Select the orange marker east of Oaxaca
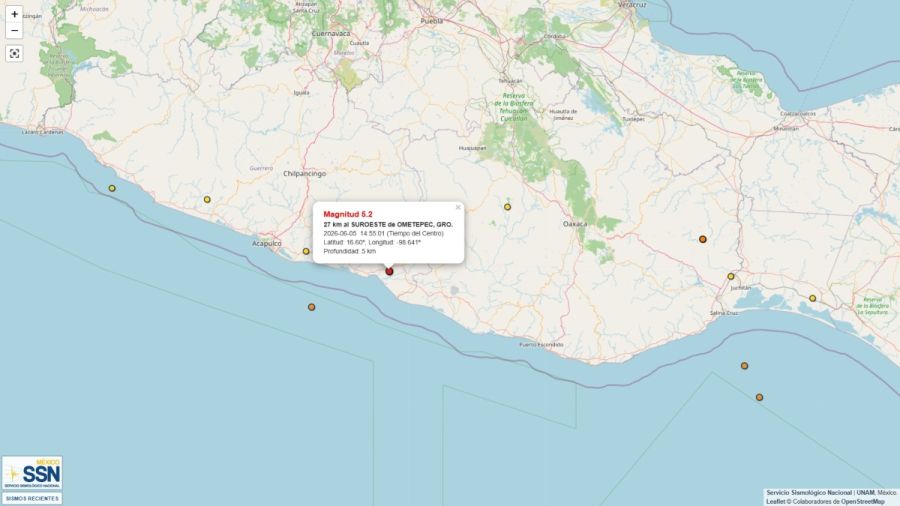 pyautogui.click(x=703, y=239)
